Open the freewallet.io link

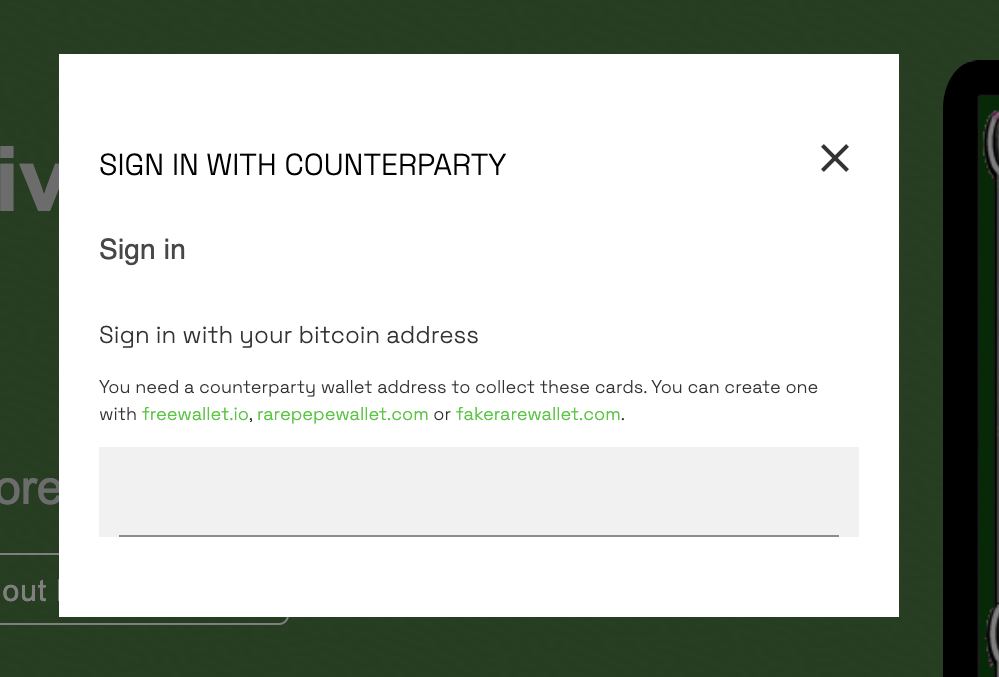[x=195, y=414]
